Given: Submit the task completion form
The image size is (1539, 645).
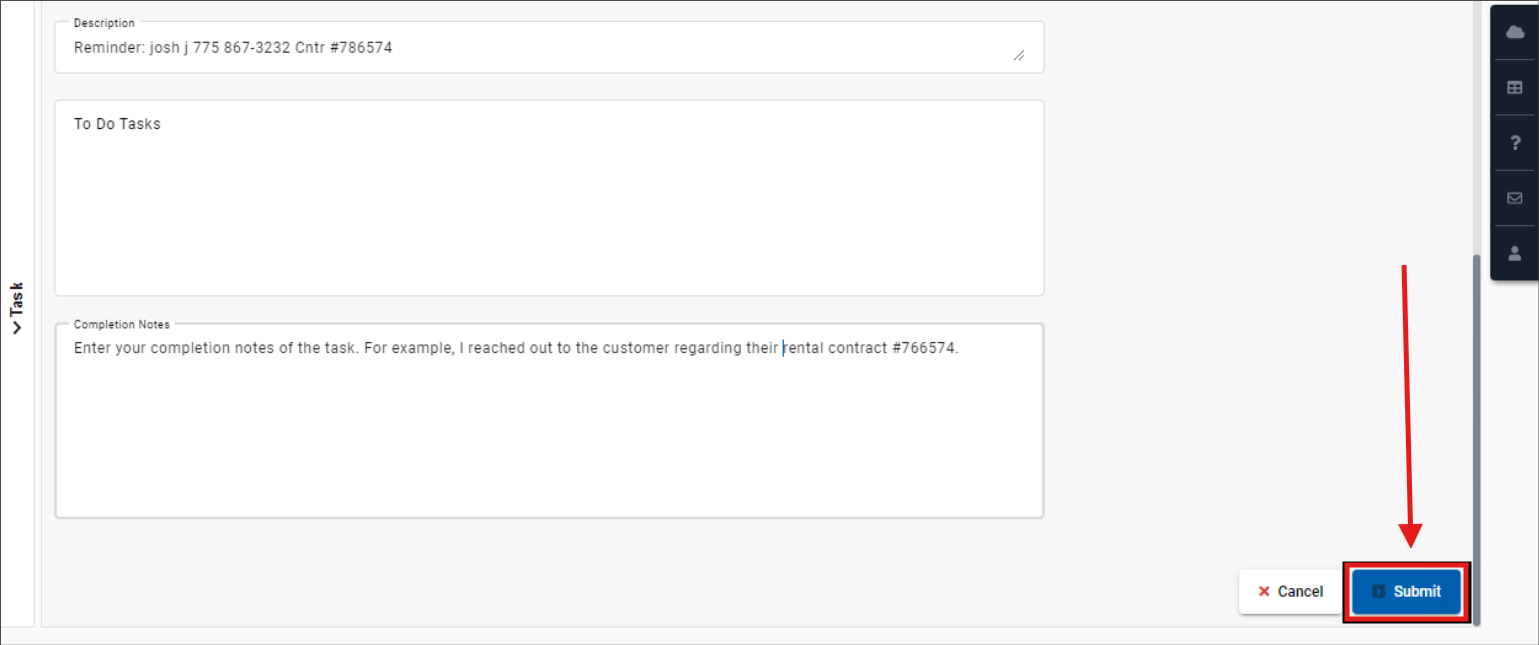Looking at the screenshot, I should 1406,591.
